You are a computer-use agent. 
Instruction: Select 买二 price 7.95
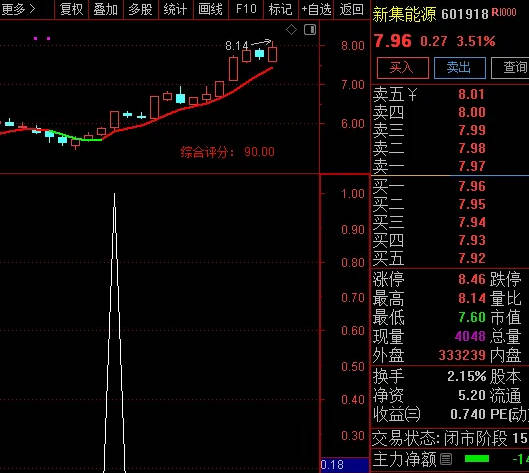[471, 204]
